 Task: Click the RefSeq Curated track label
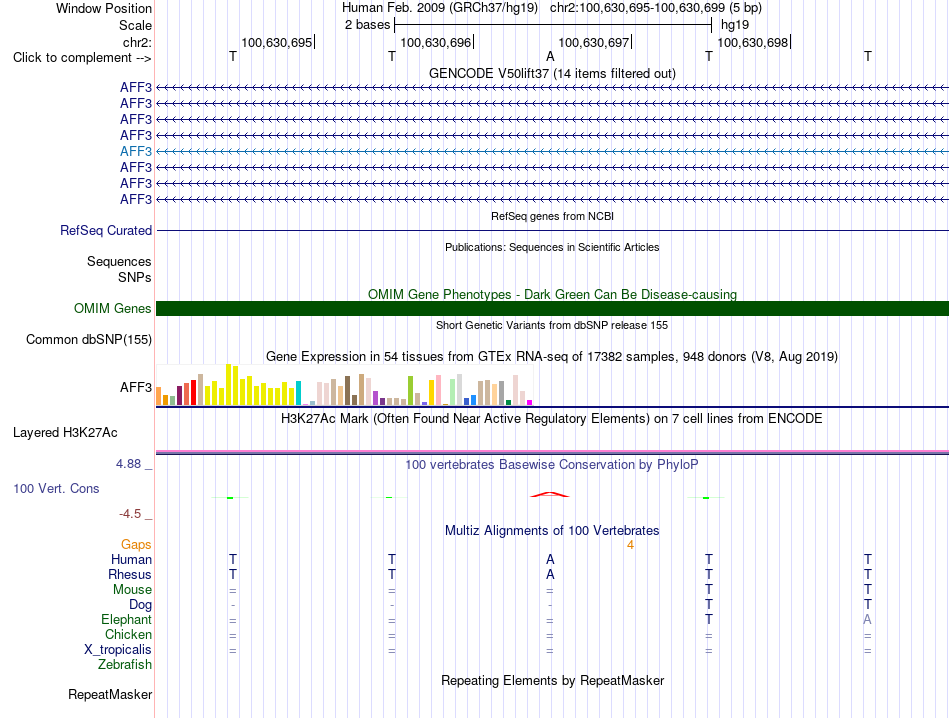(106, 230)
